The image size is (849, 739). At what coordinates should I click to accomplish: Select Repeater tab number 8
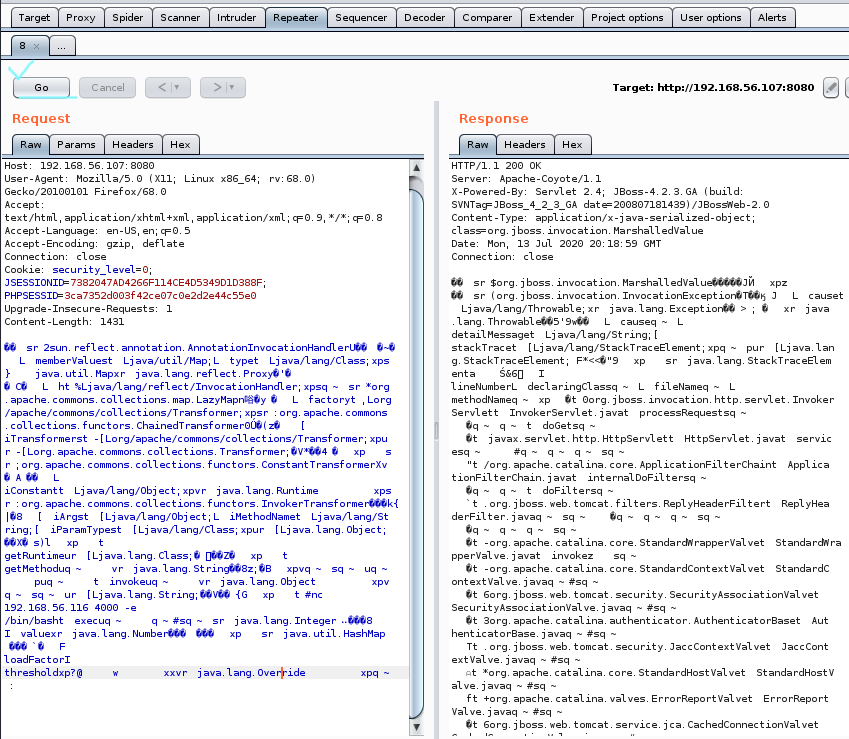point(22,46)
